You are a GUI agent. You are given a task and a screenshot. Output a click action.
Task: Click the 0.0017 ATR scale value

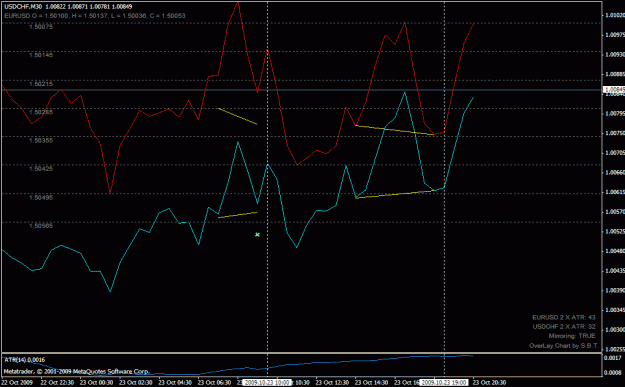pyautogui.click(x=614, y=358)
